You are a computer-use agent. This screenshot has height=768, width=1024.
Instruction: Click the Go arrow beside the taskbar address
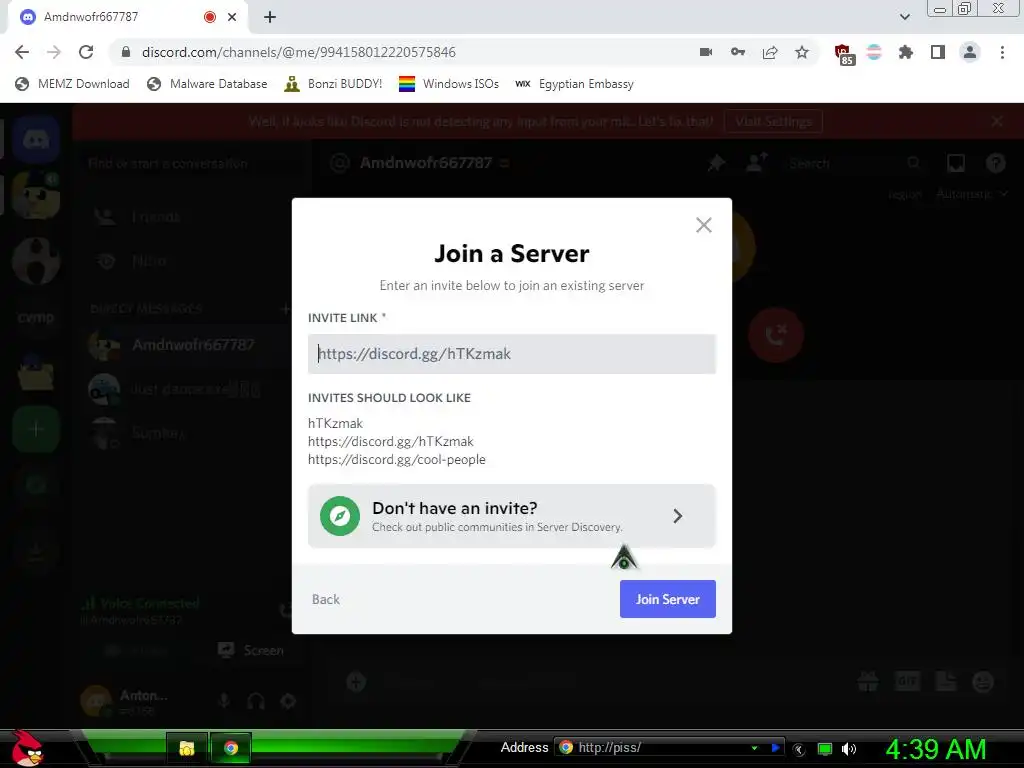(x=775, y=748)
